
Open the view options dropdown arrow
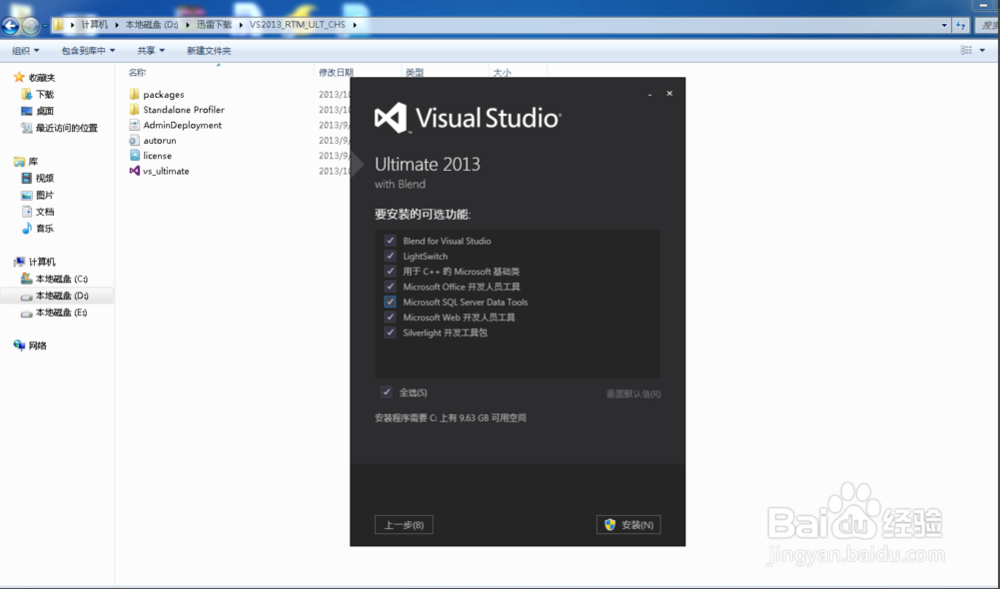coord(982,50)
